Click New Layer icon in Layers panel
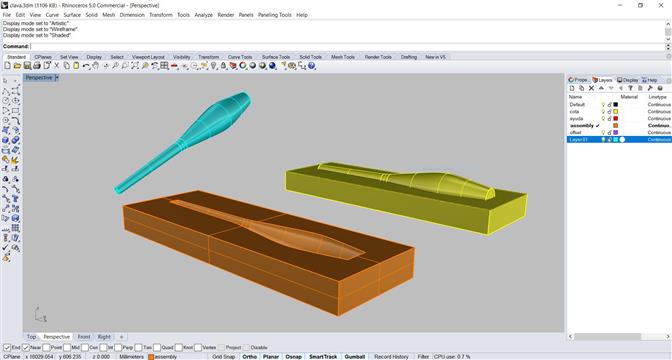 572,88
